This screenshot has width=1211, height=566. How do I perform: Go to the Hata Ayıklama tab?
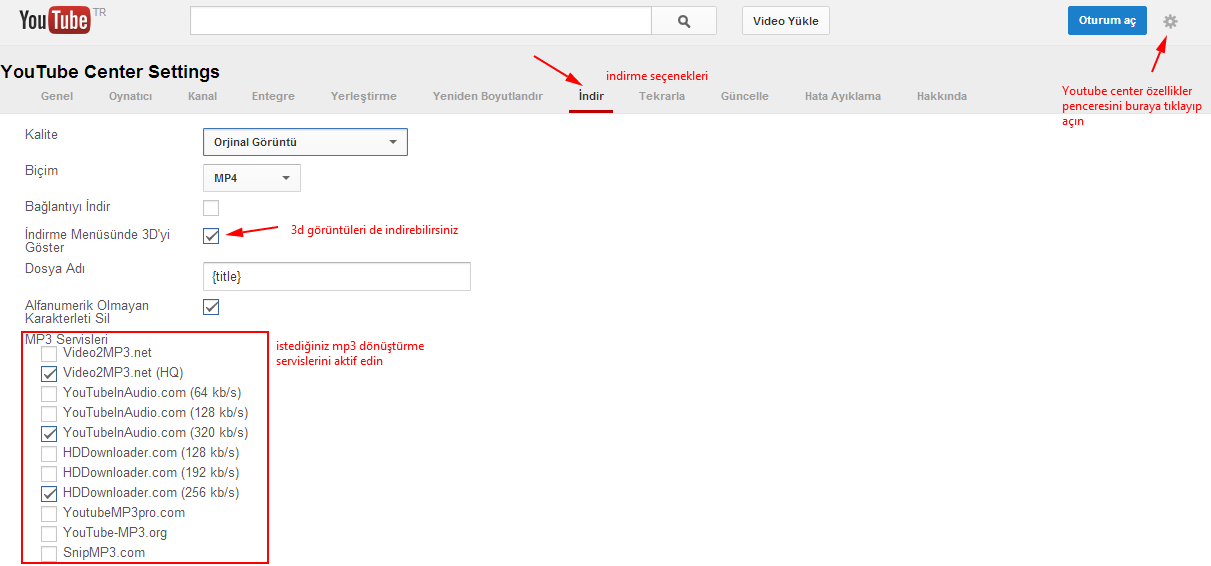843,97
